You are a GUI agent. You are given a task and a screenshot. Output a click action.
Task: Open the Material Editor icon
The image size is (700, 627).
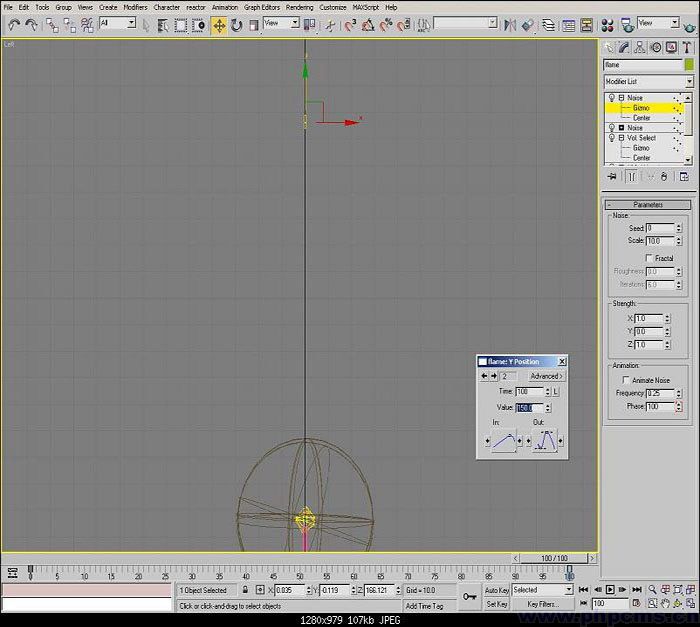[x=607, y=25]
